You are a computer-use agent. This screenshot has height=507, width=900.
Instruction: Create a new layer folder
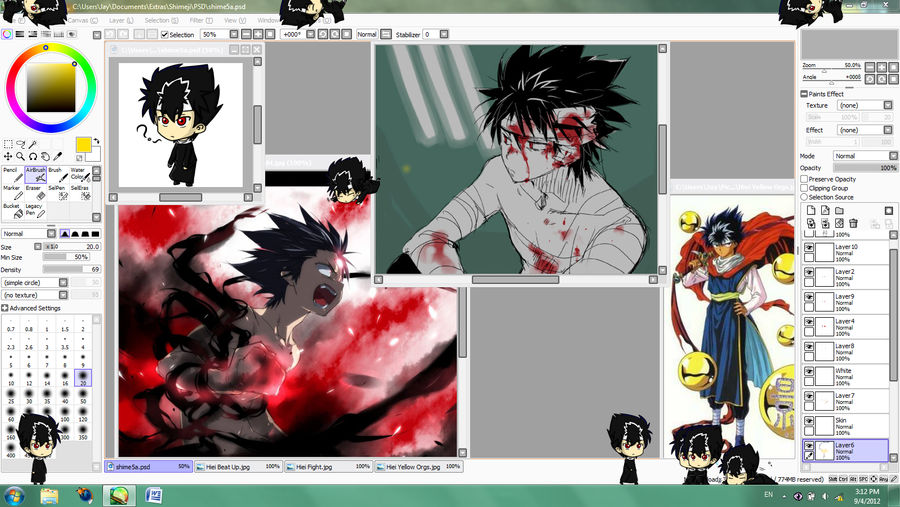(839, 211)
